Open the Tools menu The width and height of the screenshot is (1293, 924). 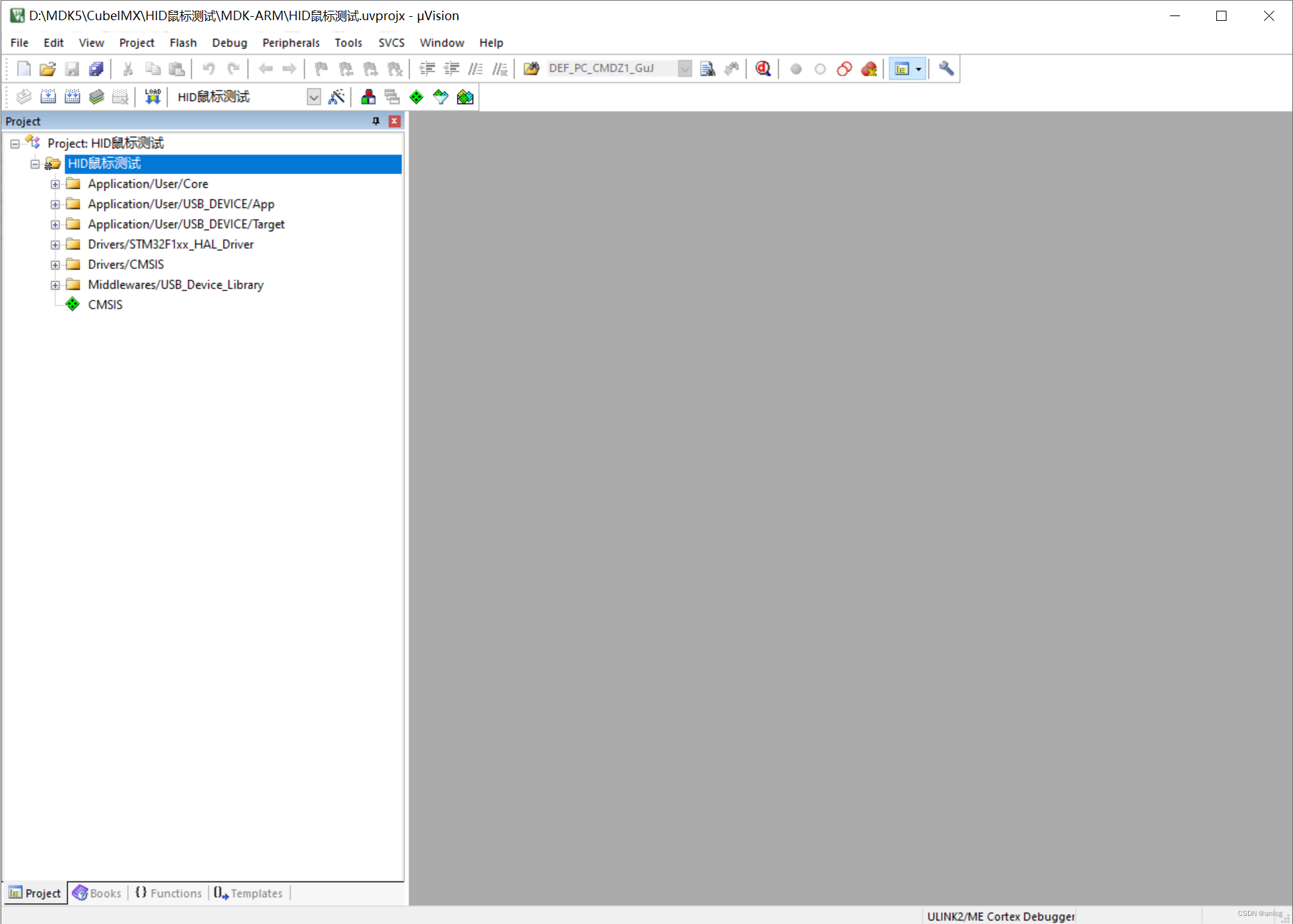pos(348,42)
